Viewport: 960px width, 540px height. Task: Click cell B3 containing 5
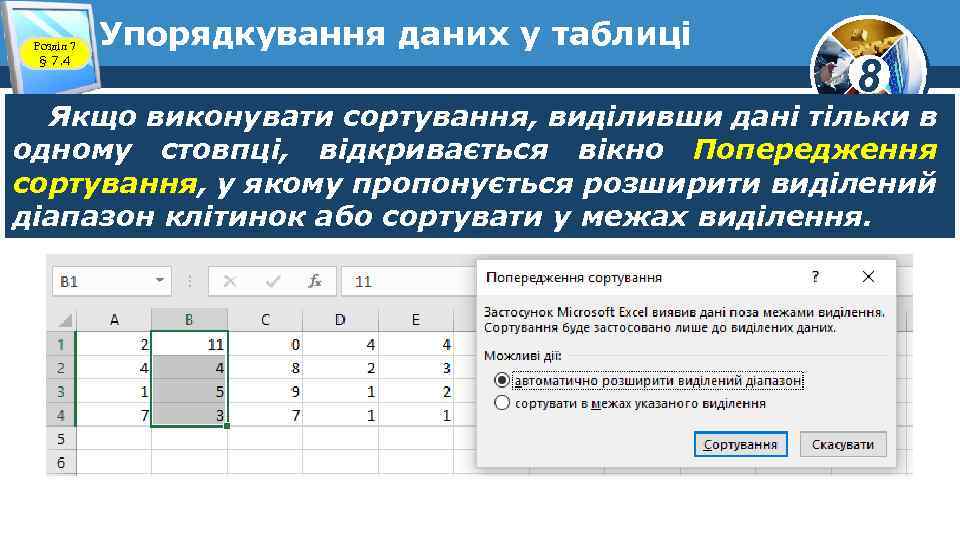click(x=189, y=392)
